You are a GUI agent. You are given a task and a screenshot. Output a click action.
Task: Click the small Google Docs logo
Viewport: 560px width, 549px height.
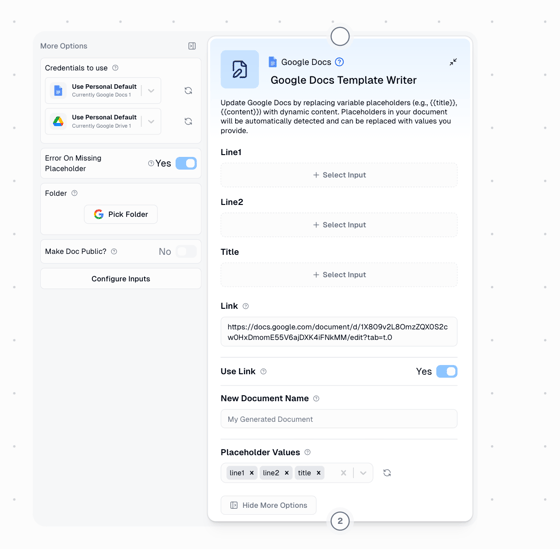point(272,62)
